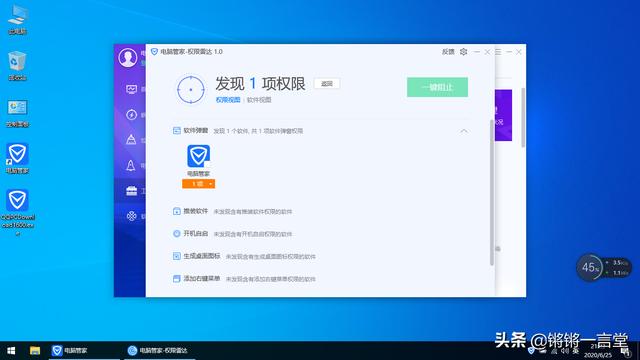Click the user avatar in PC Manager sidebar
Viewport: 640px width, 360px height.
(x=128, y=58)
